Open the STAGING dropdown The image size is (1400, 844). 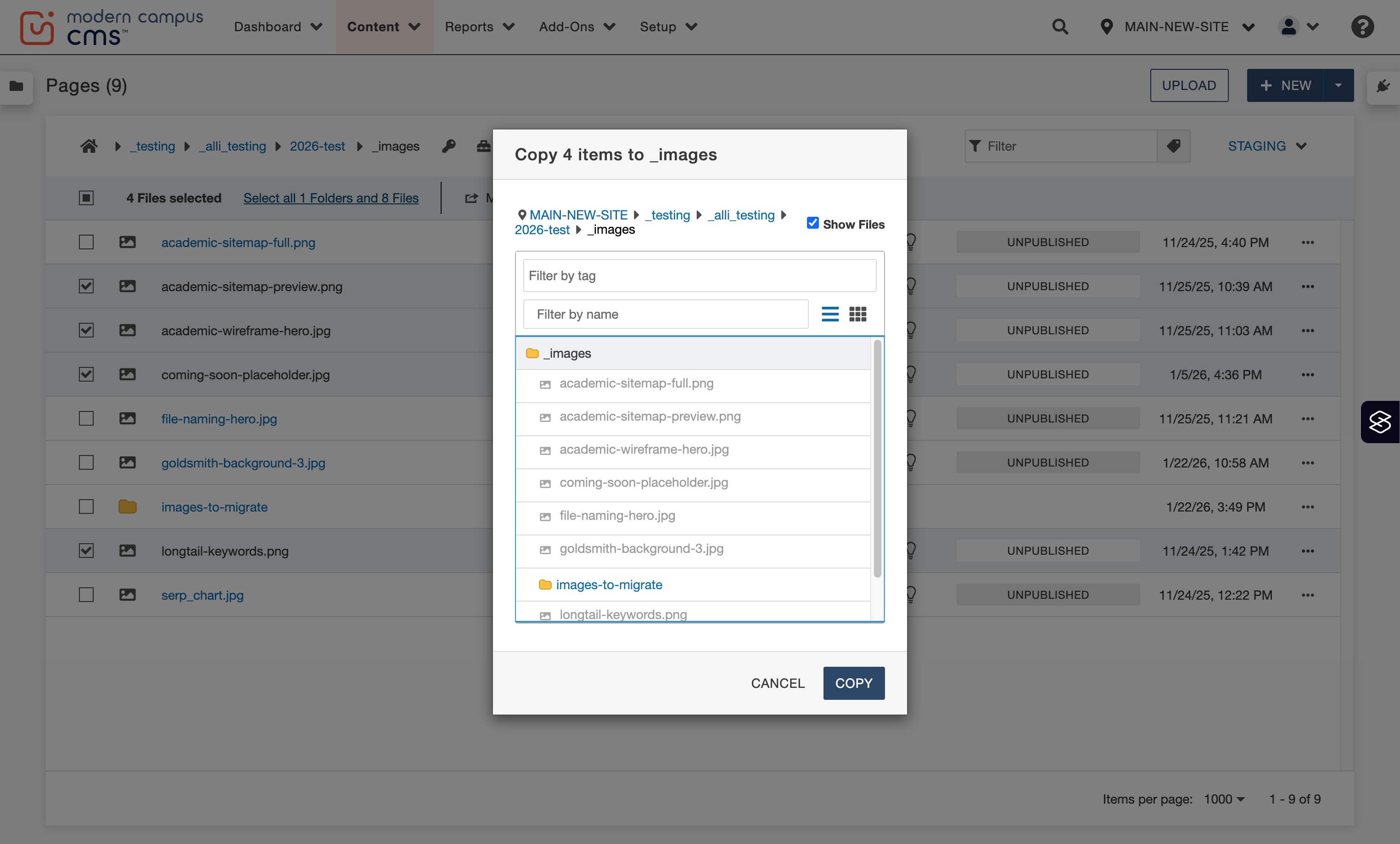tap(1267, 146)
